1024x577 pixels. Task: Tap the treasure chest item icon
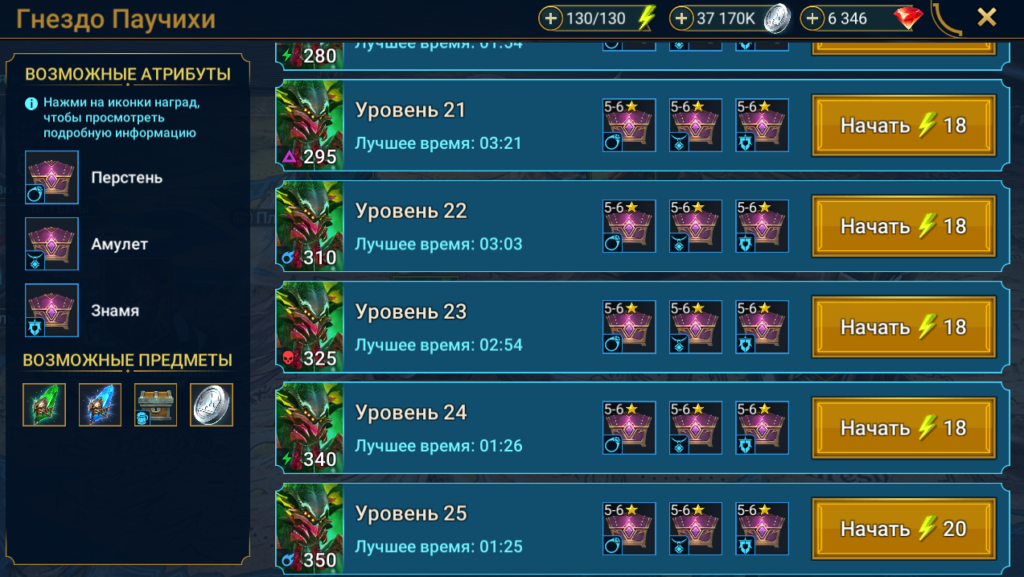coord(155,405)
